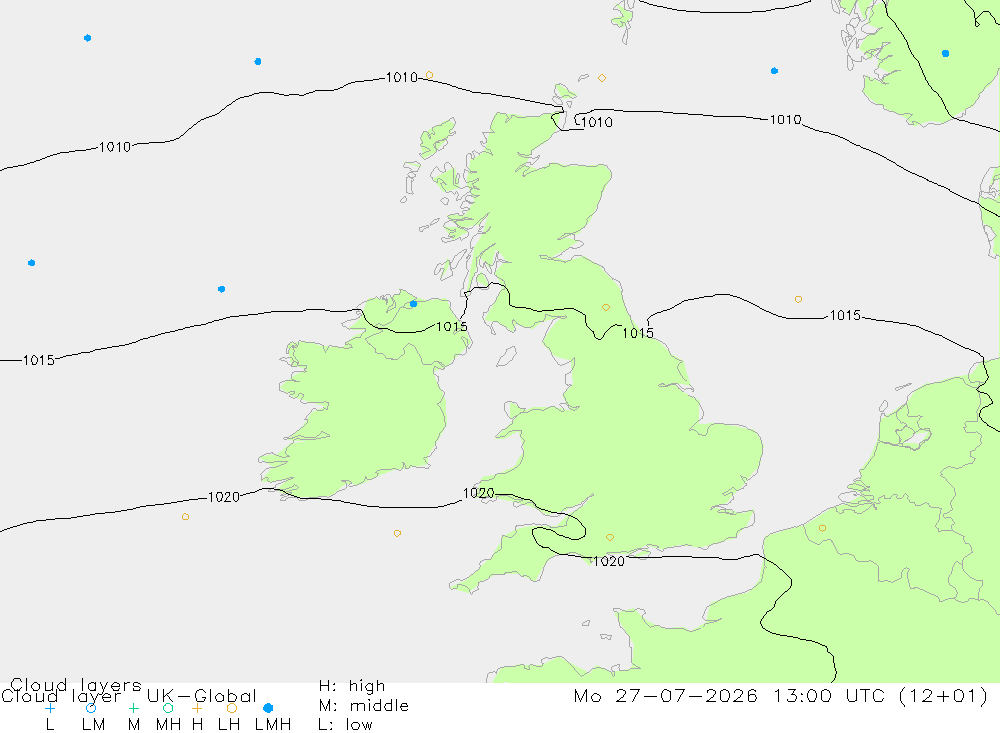The height and width of the screenshot is (733, 1000).
Task: Click the timestamp "Mo 27-07-2026 13:00 UTC (12+01)"
Action: coord(781,696)
